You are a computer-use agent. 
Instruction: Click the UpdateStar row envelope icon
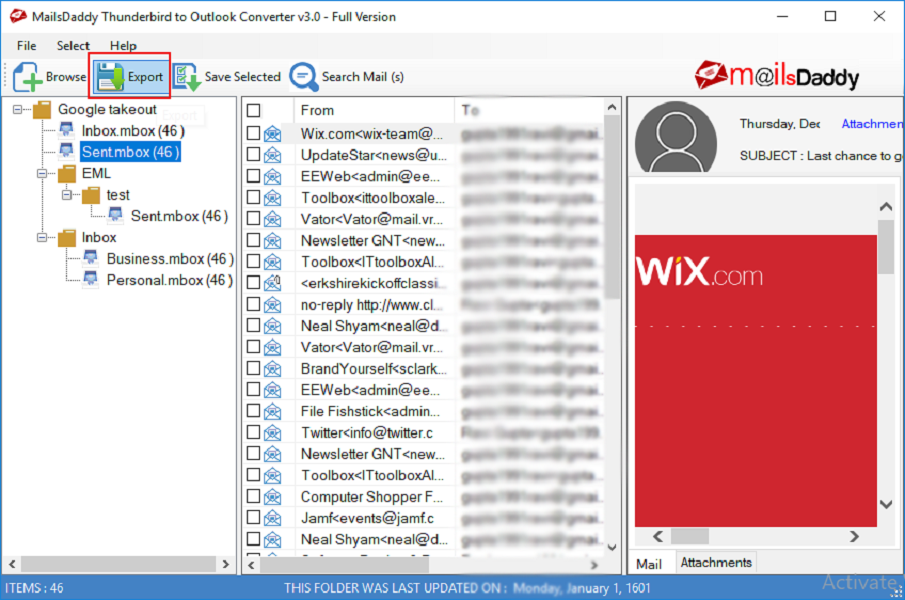click(272, 156)
